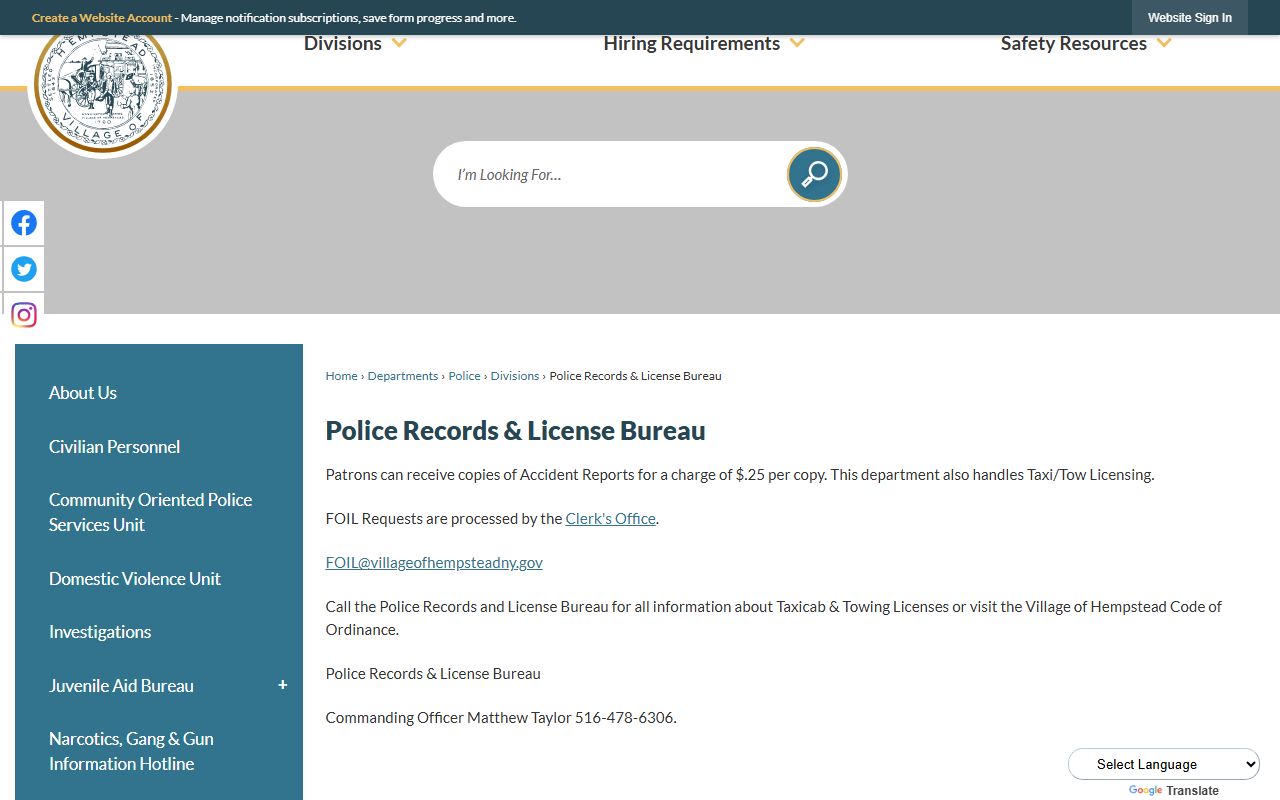This screenshot has height=800, width=1280.
Task: Click the Website Sign In button
Action: coord(1190,18)
